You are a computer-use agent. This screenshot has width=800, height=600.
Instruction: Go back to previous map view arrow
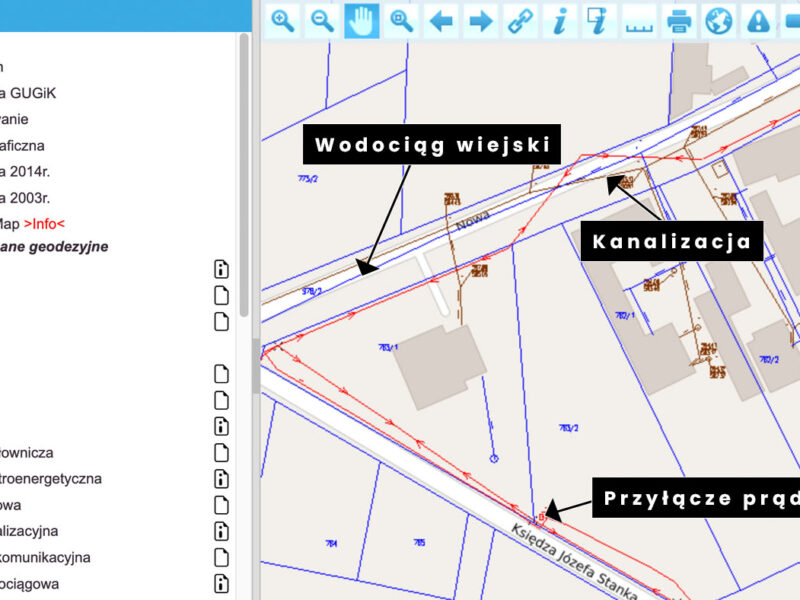pyautogui.click(x=441, y=20)
